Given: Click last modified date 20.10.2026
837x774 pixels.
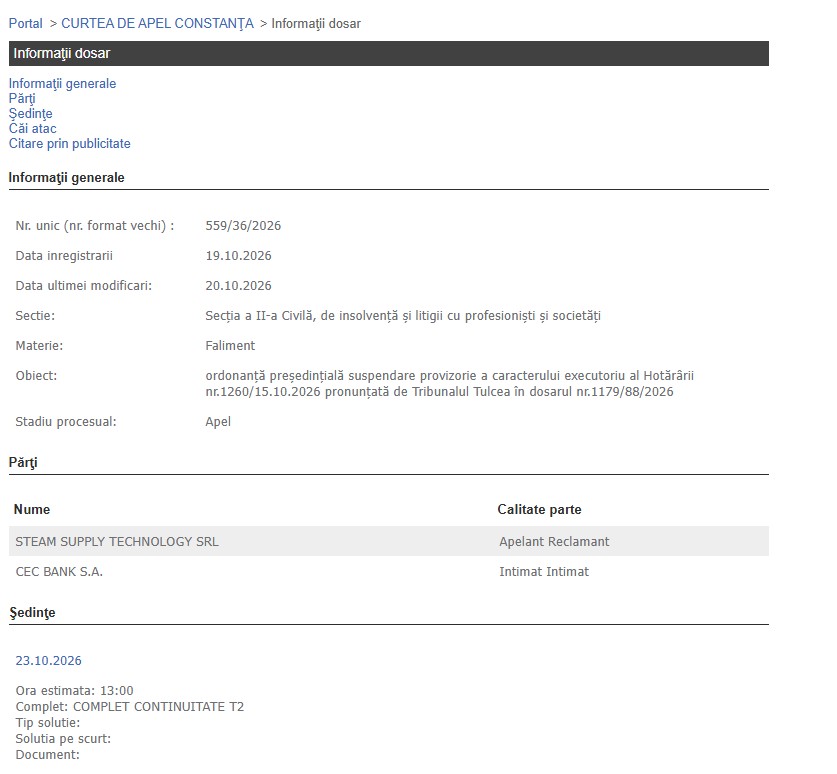Looking at the screenshot, I should coord(239,285).
